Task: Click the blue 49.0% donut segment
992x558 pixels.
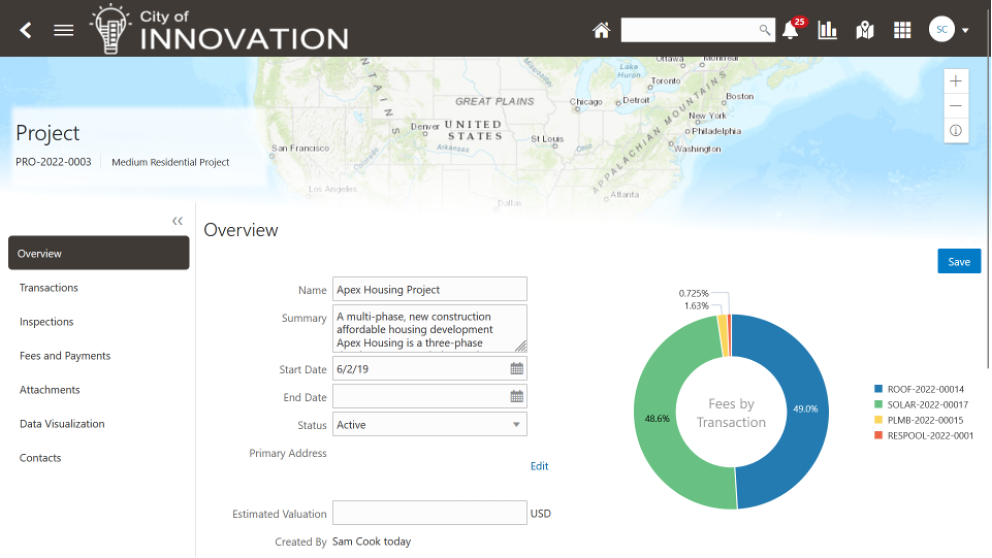Action: [806, 409]
